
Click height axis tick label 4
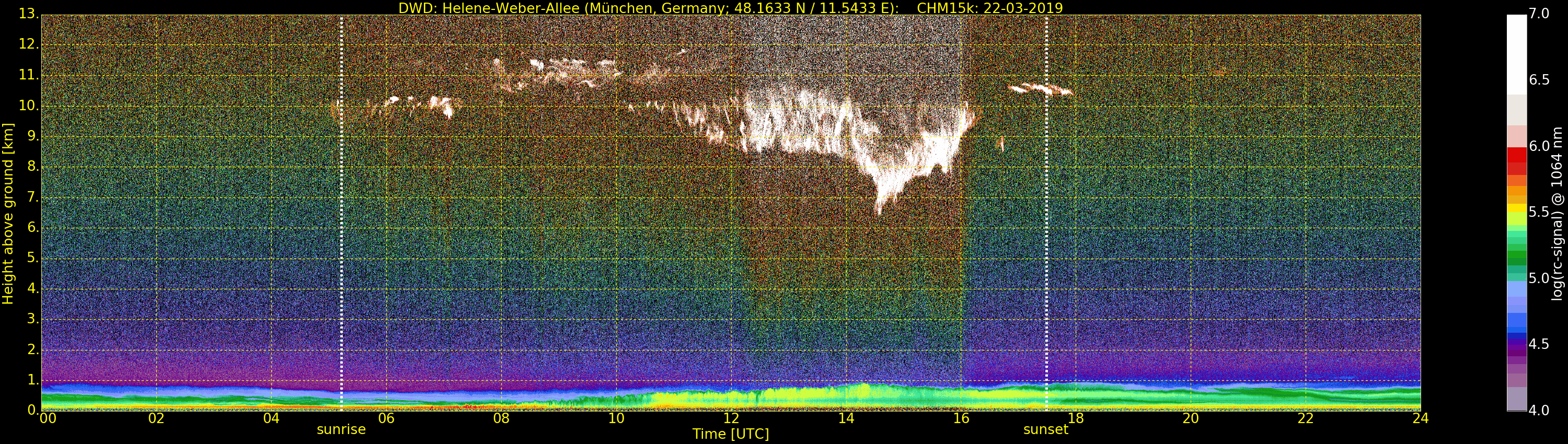point(33,288)
